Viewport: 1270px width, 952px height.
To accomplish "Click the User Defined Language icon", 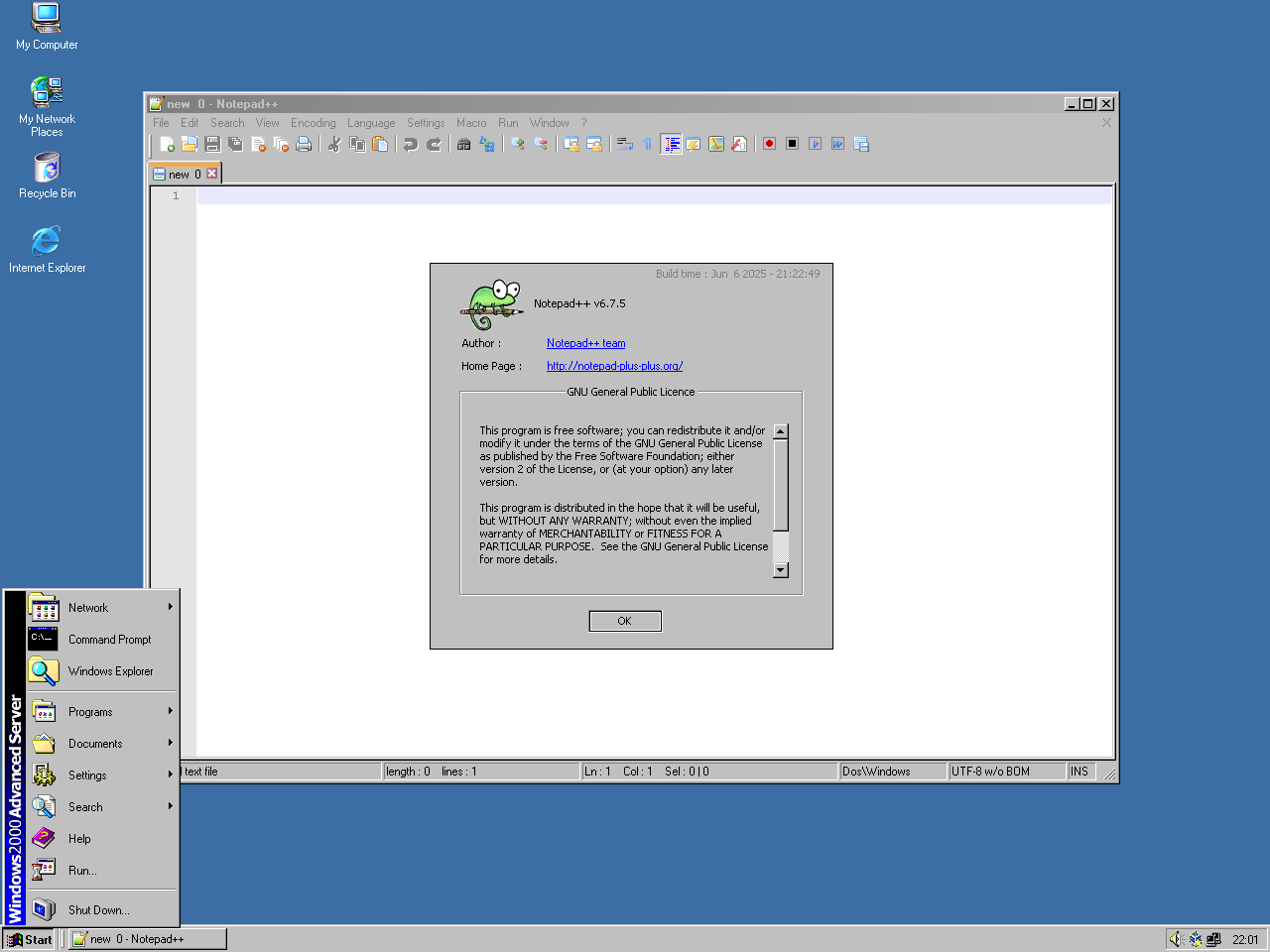I will pyautogui.click(x=694, y=144).
